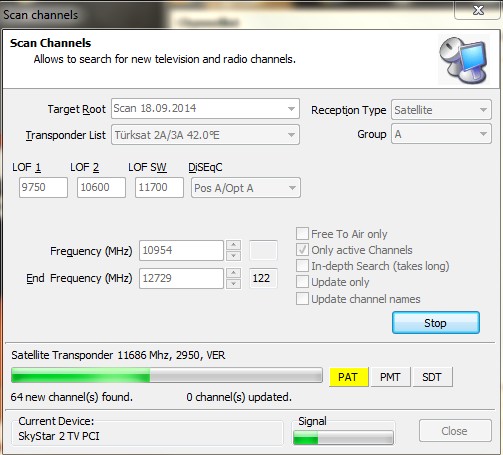The height and width of the screenshot is (455, 503).
Task: Click the SDT indicator box
Action: click(432, 377)
